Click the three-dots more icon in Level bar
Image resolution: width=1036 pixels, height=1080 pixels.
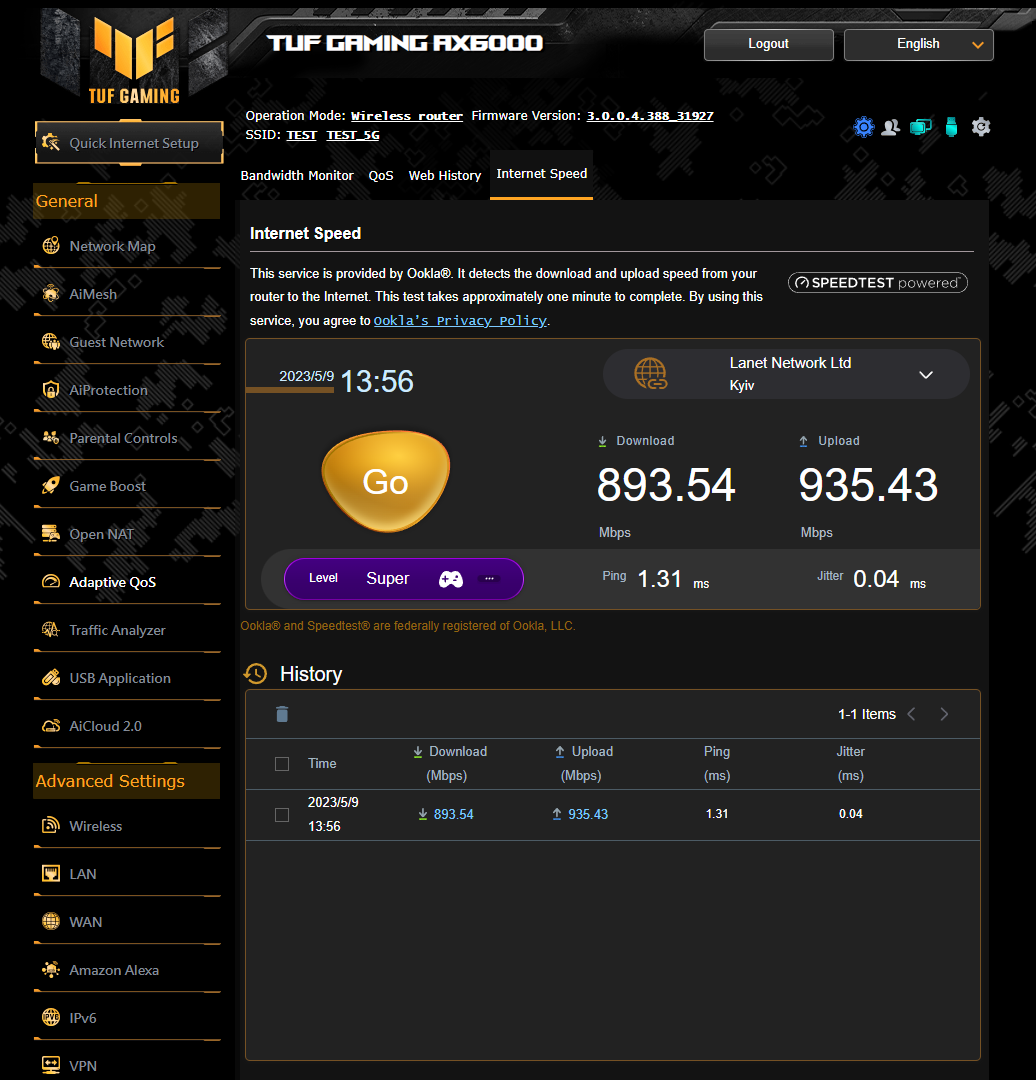pos(489,579)
